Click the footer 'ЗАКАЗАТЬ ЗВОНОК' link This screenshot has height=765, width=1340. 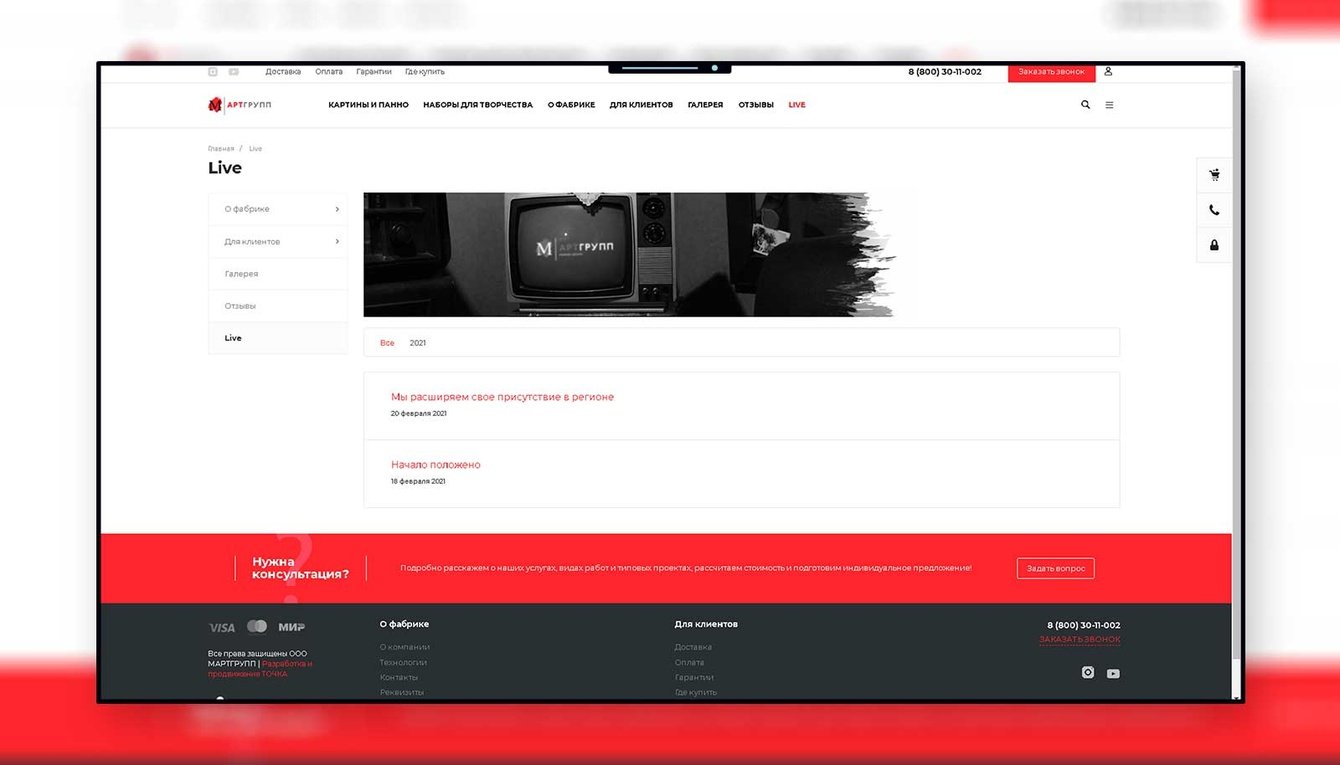(1080, 639)
